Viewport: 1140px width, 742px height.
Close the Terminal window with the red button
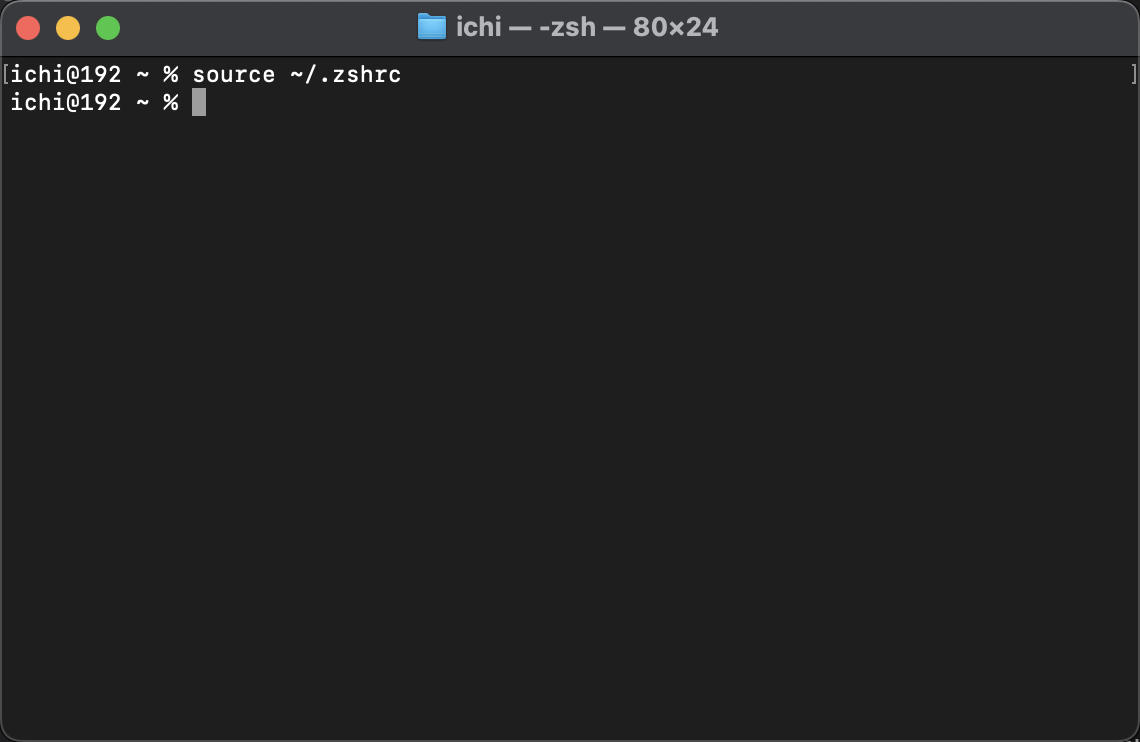[28, 28]
